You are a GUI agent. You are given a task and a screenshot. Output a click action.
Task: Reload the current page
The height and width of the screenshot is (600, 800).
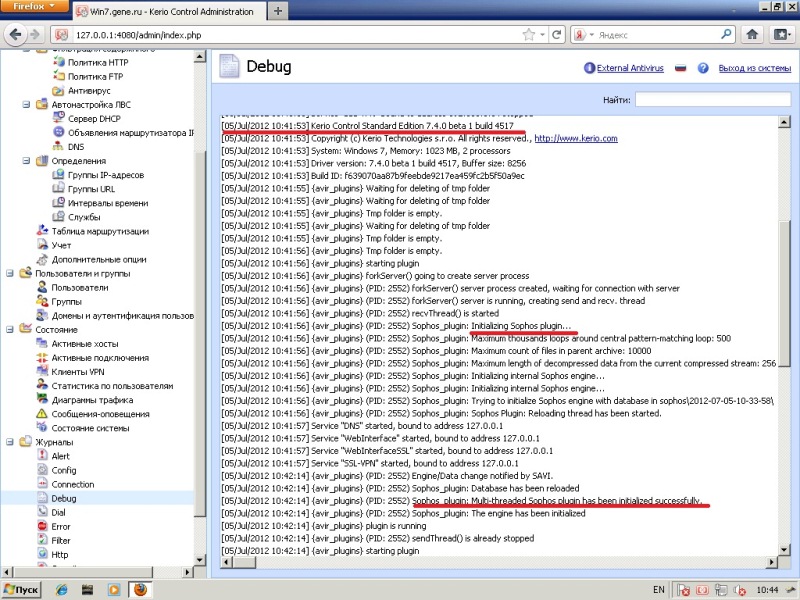pyautogui.click(x=557, y=35)
